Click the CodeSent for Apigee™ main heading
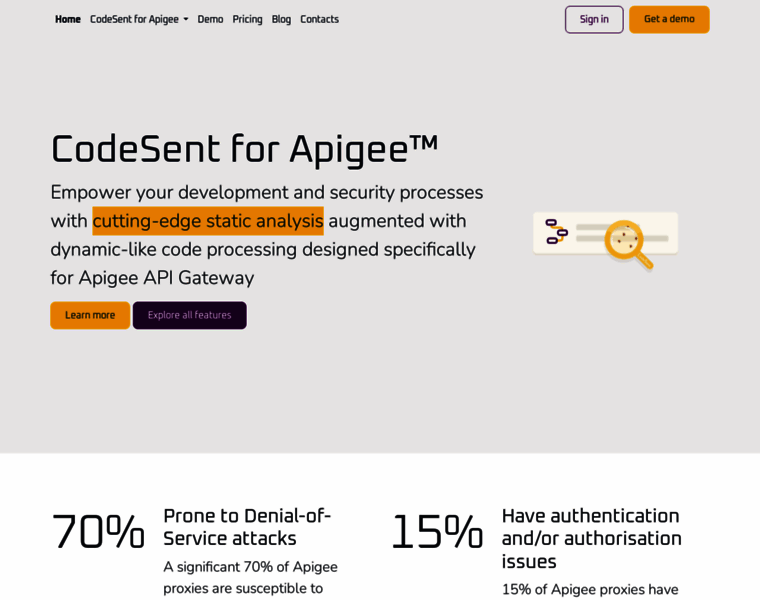 pos(244,150)
